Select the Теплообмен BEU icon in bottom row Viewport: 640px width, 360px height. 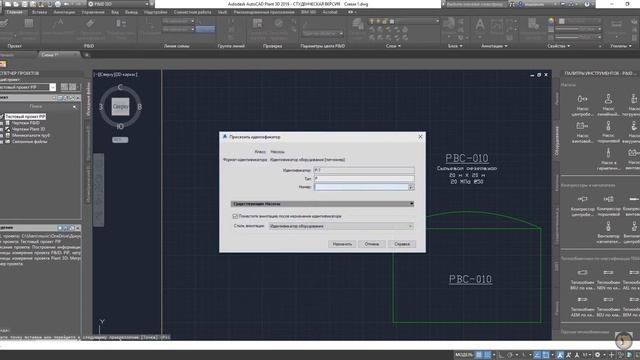[x=608, y=300]
